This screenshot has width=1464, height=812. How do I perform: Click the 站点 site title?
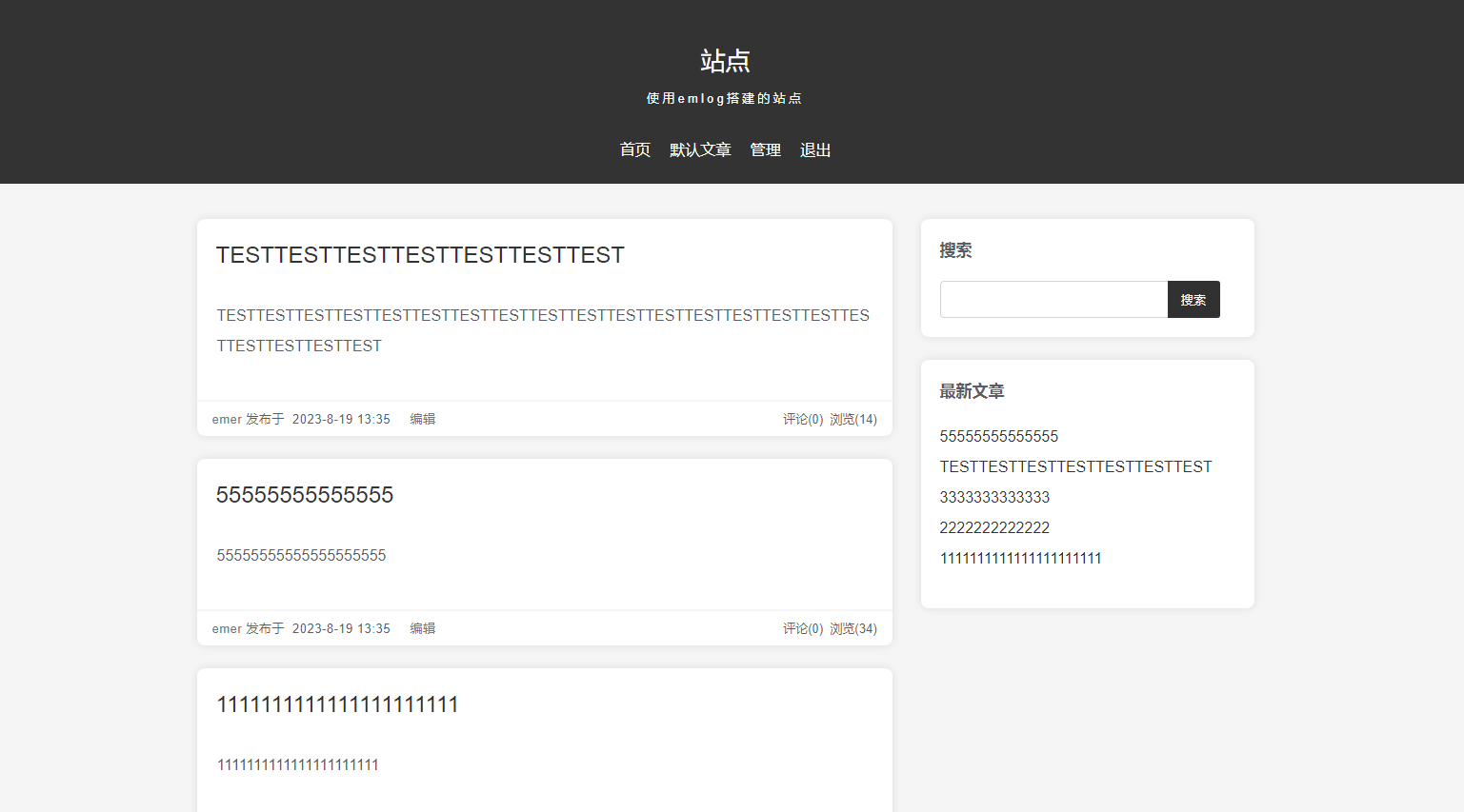tap(725, 61)
